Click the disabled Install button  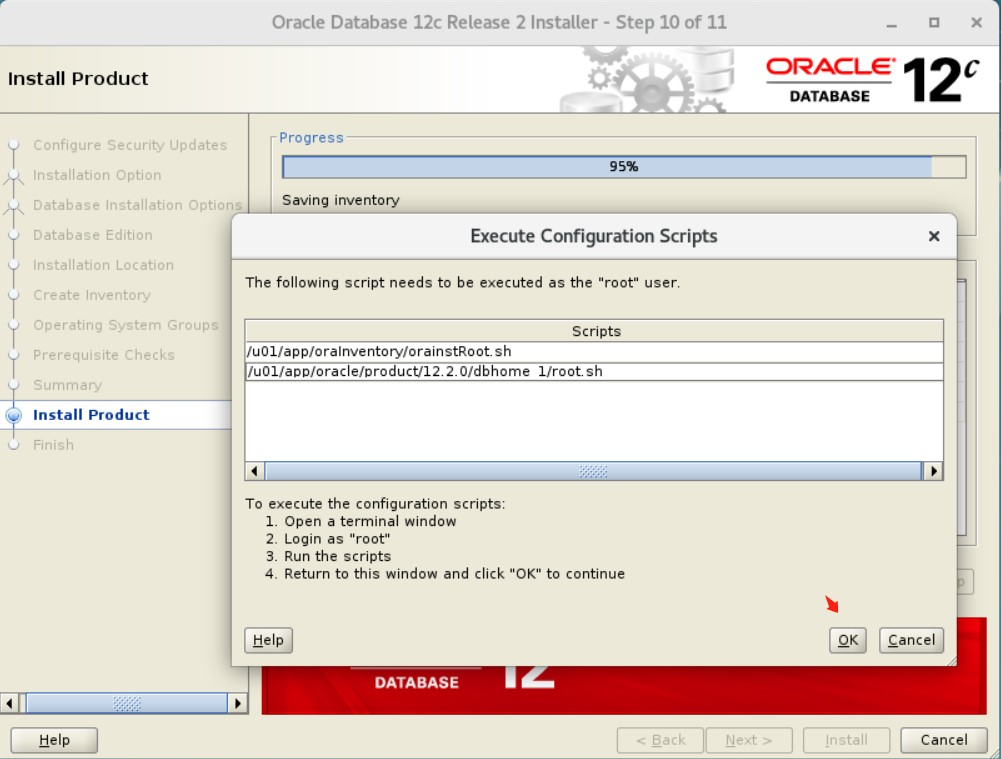pyautogui.click(x=846, y=740)
